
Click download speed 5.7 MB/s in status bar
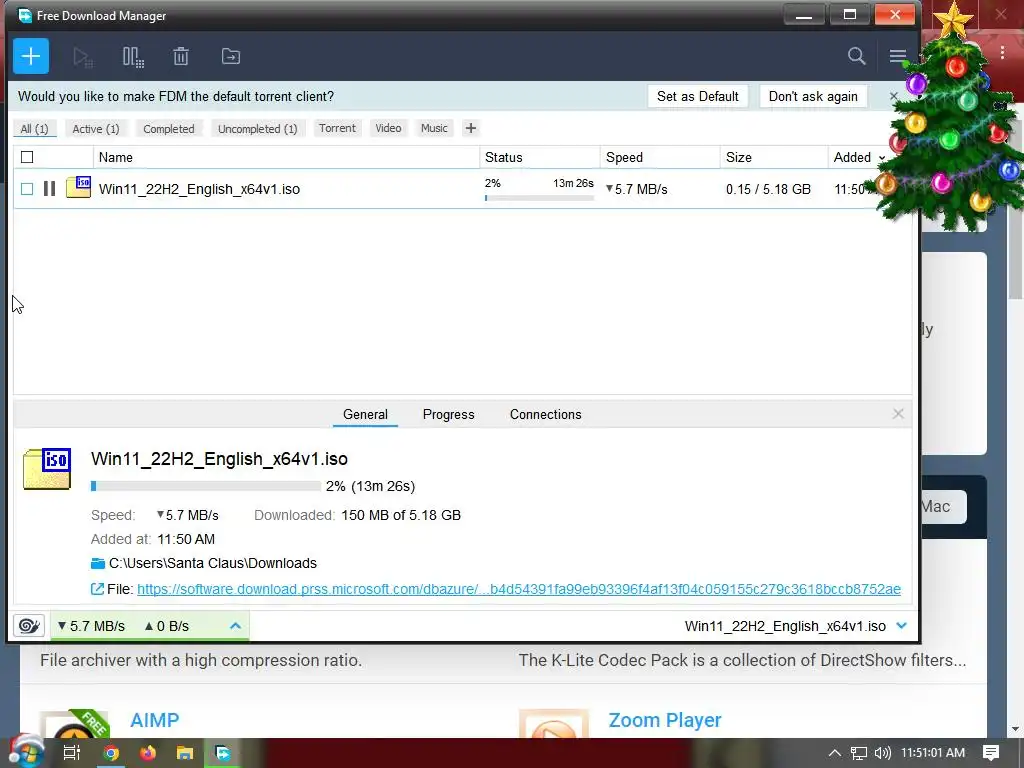[91, 626]
